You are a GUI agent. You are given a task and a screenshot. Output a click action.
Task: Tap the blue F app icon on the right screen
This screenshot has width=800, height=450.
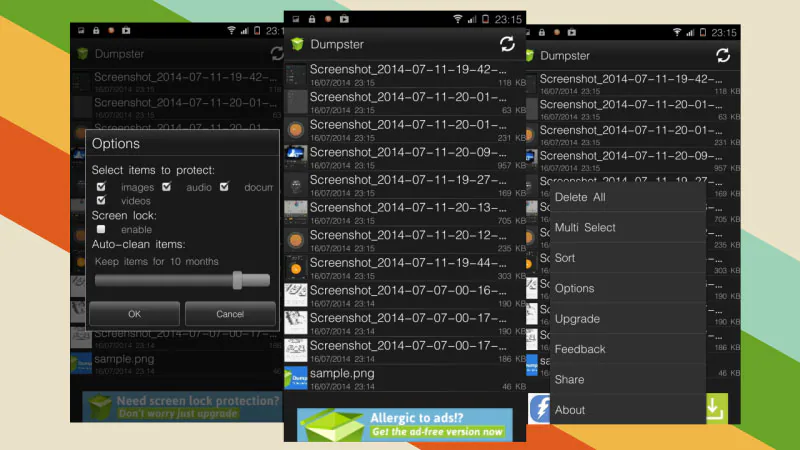(539, 408)
